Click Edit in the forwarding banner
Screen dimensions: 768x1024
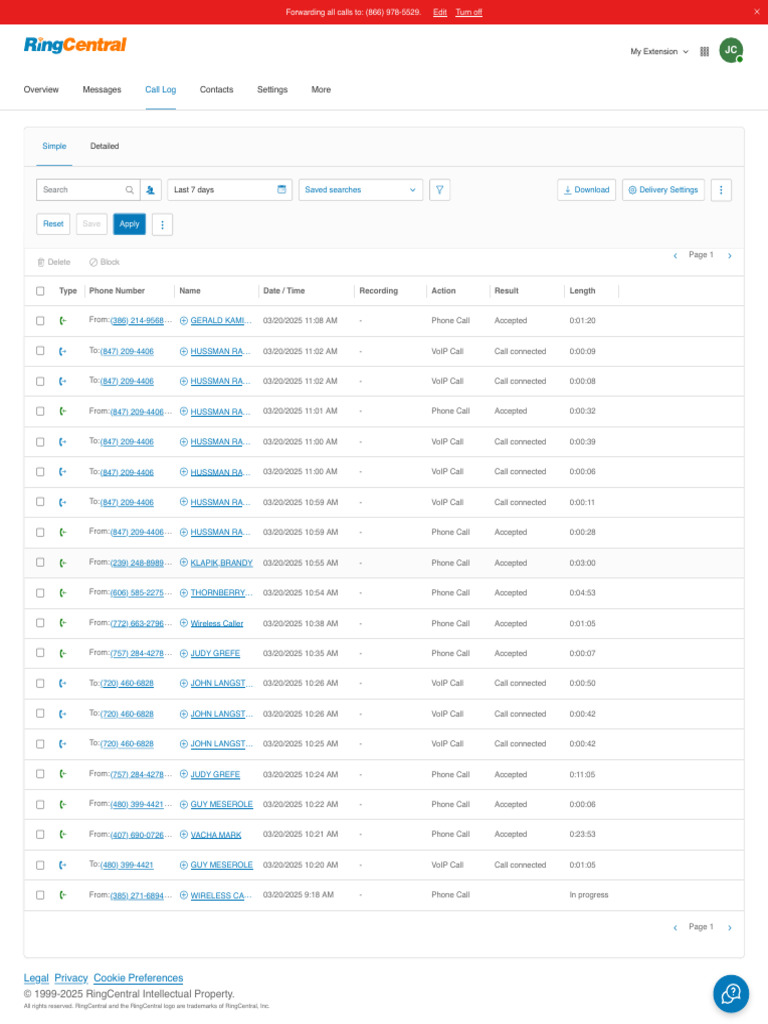[440, 12]
